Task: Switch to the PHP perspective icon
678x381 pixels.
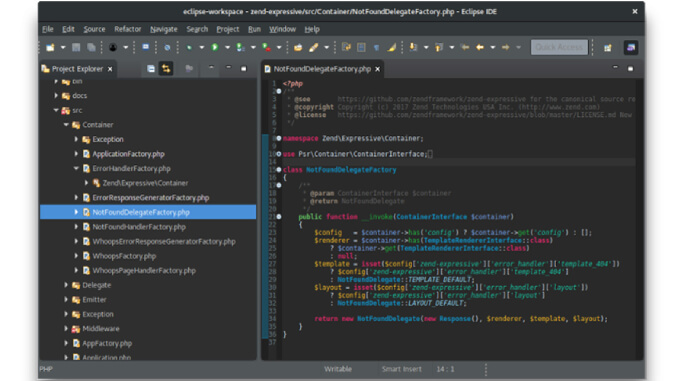Action: pyautogui.click(x=631, y=48)
